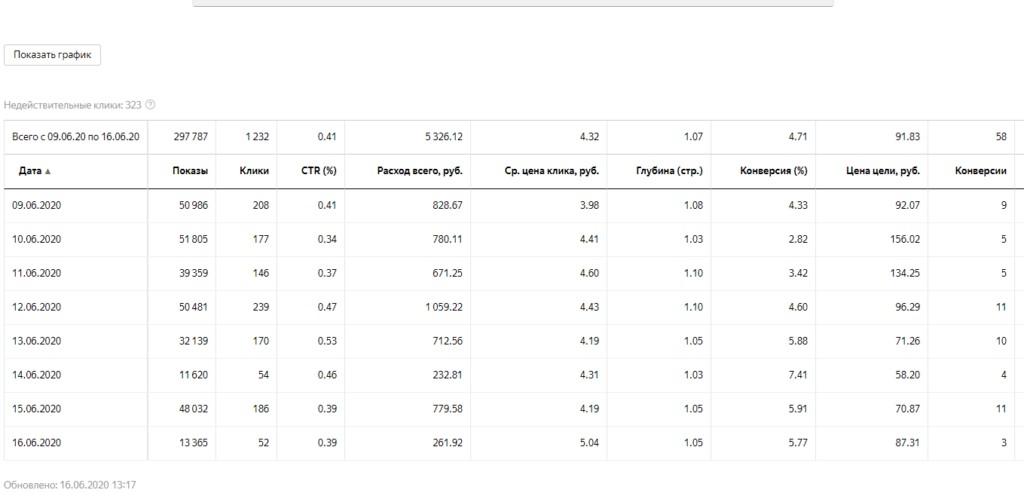Sort by CTR (%) column header
Screen dimensions: 1024x493
click(x=320, y=171)
